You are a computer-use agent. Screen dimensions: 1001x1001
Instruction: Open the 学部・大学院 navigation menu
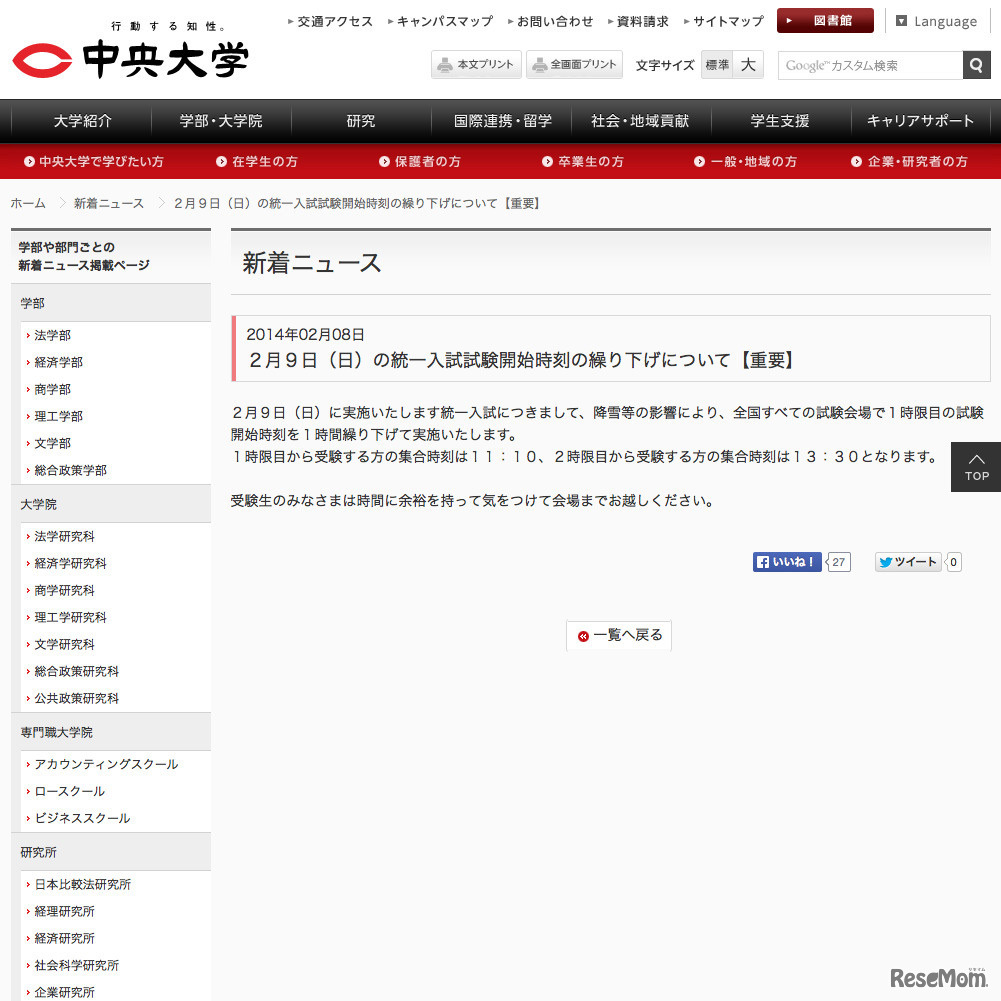pyautogui.click(x=220, y=120)
